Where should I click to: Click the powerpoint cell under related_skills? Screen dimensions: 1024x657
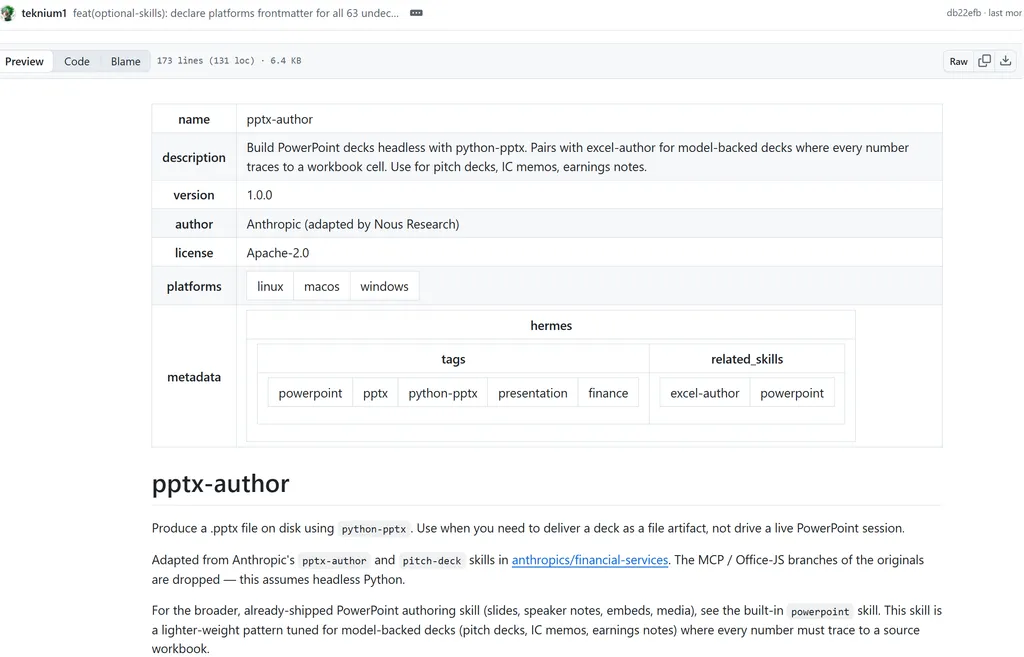tap(792, 393)
